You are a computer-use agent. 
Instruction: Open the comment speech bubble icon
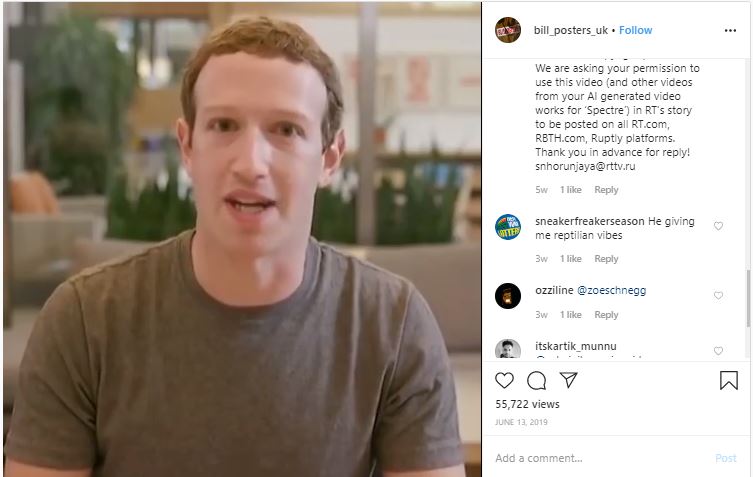pos(536,380)
